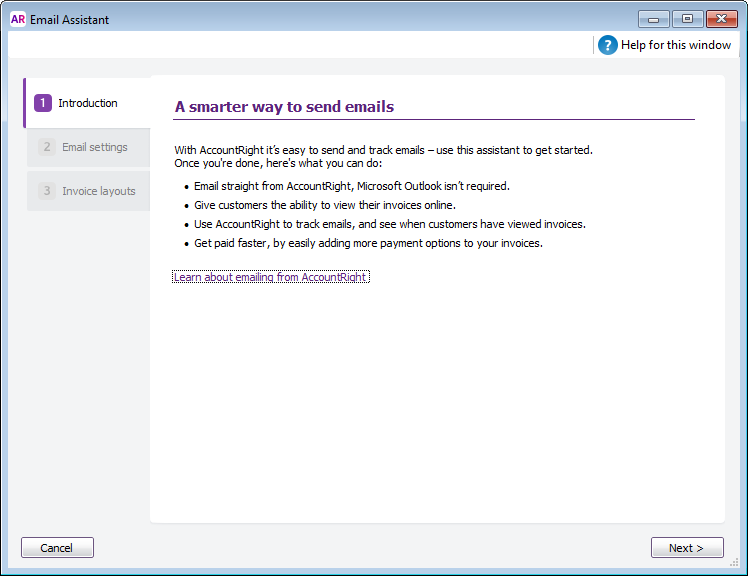Image resolution: width=748 pixels, height=576 pixels.
Task: Click the resize grip in window corner
Action: tap(738, 567)
